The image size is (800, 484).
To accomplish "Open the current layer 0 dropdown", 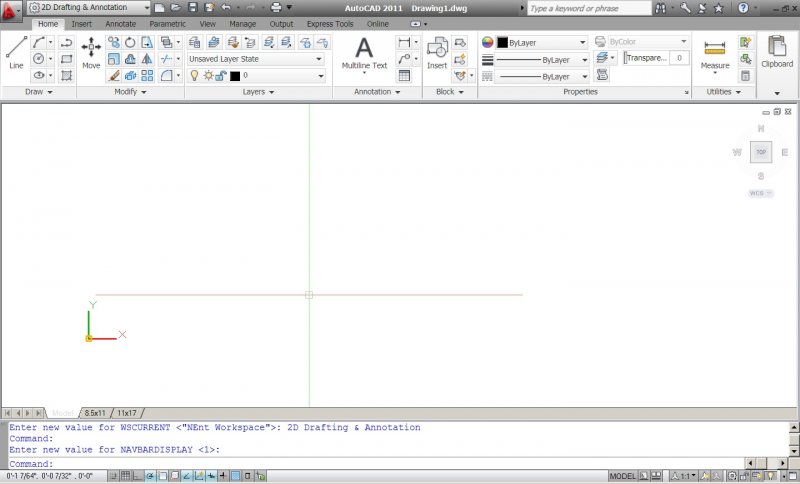I will pos(257,75).
